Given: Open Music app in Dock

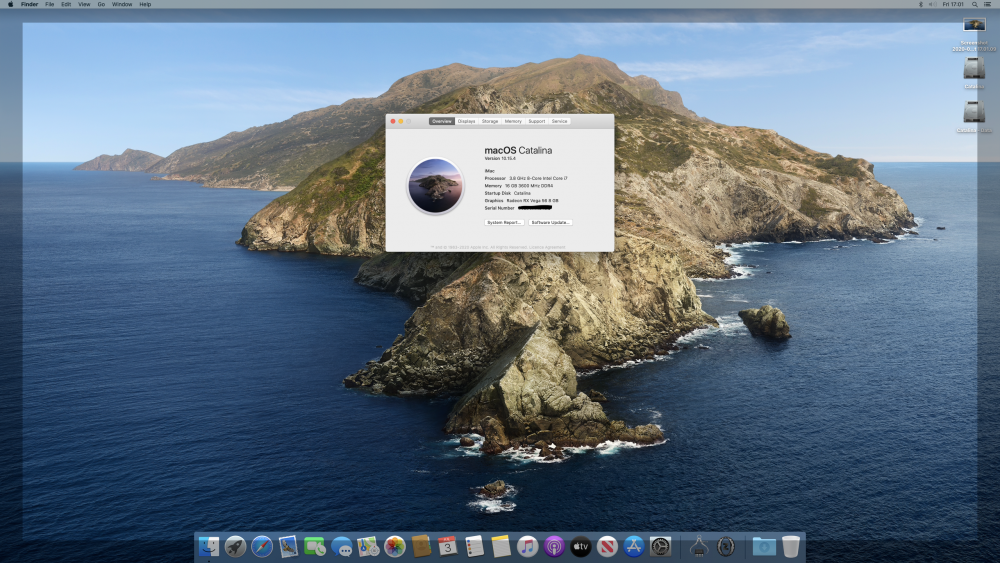Looking at the screenshot, I should coord(527,546).
